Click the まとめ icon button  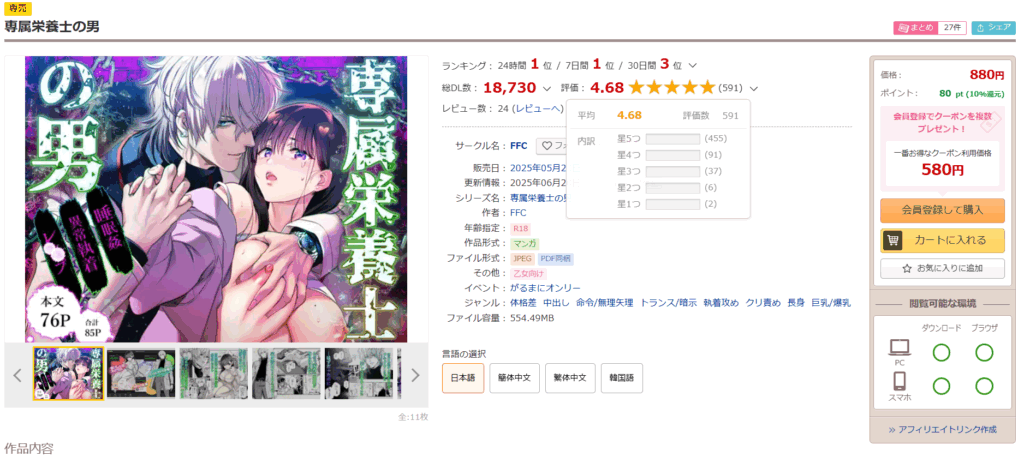pyautogui.click(x=915, y=27)
